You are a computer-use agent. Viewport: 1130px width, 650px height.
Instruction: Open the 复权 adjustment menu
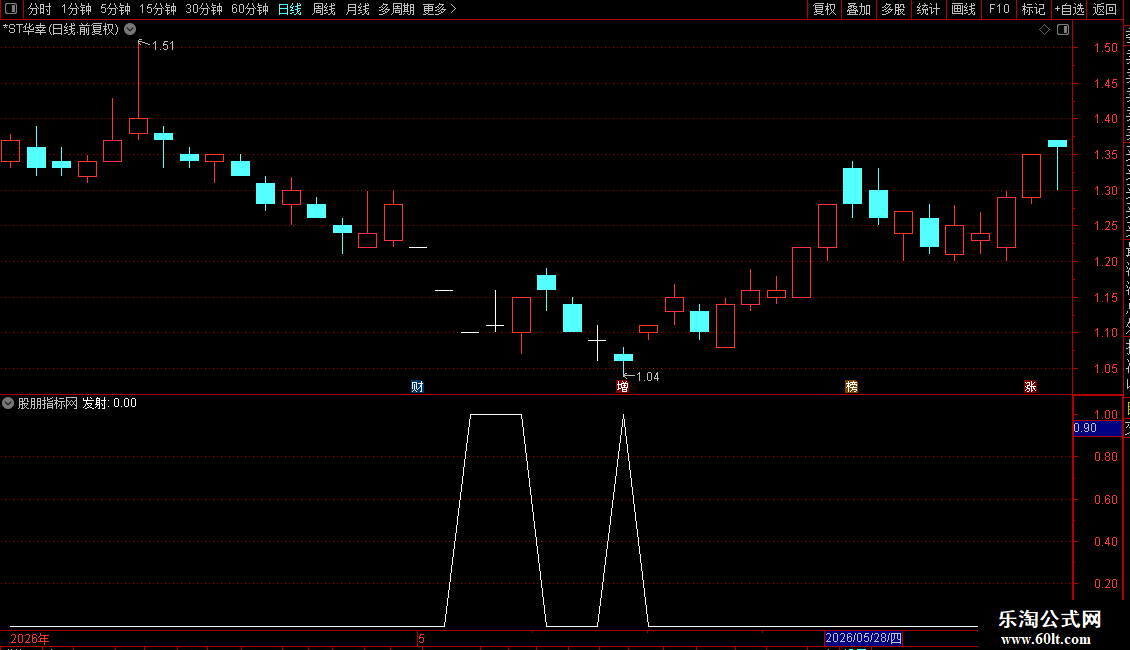[824, 9]
